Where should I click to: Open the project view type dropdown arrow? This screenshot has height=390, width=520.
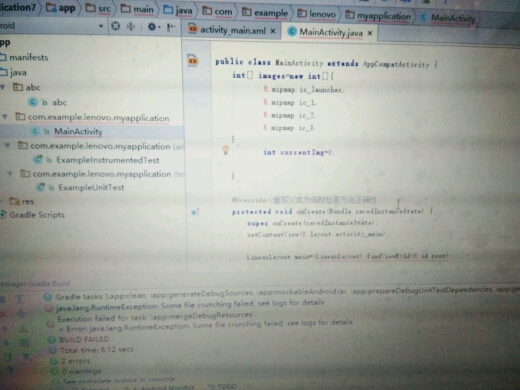click(101, 26)
